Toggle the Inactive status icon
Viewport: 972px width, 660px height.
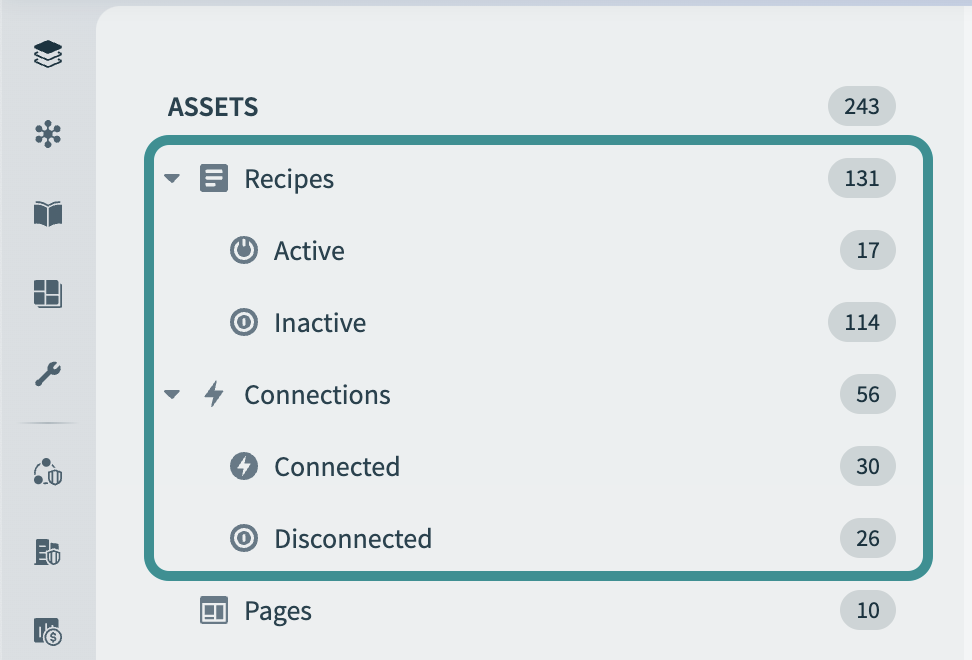[245, 322]
